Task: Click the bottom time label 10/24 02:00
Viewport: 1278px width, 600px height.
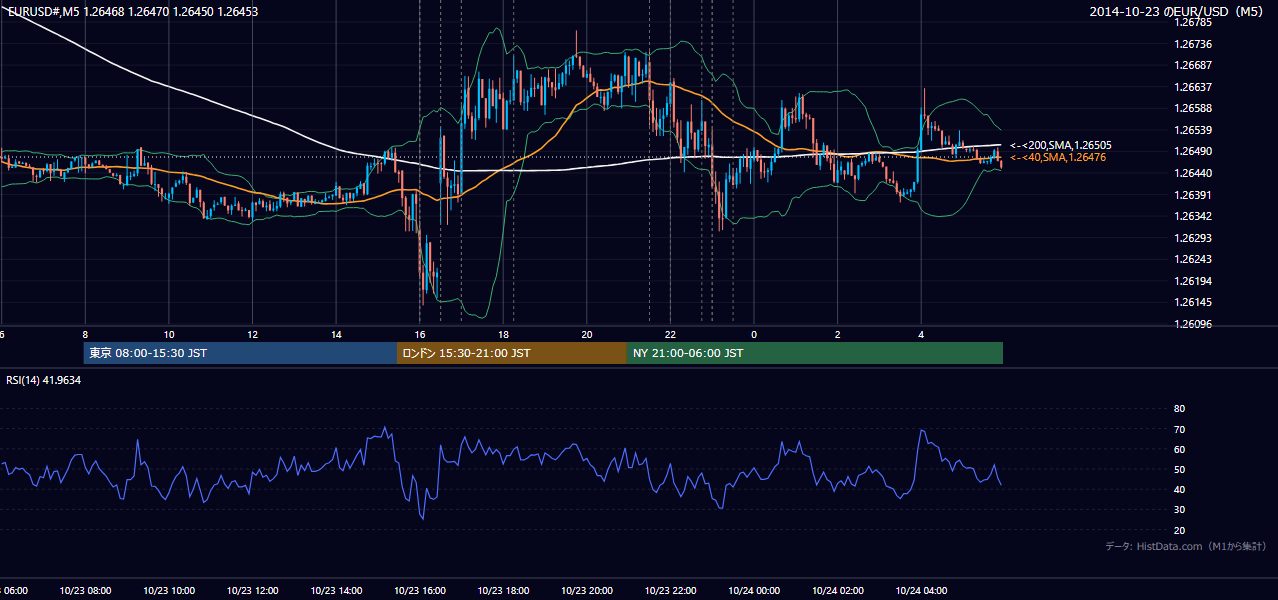Action: pyautogui.click(x=838, y=591)
